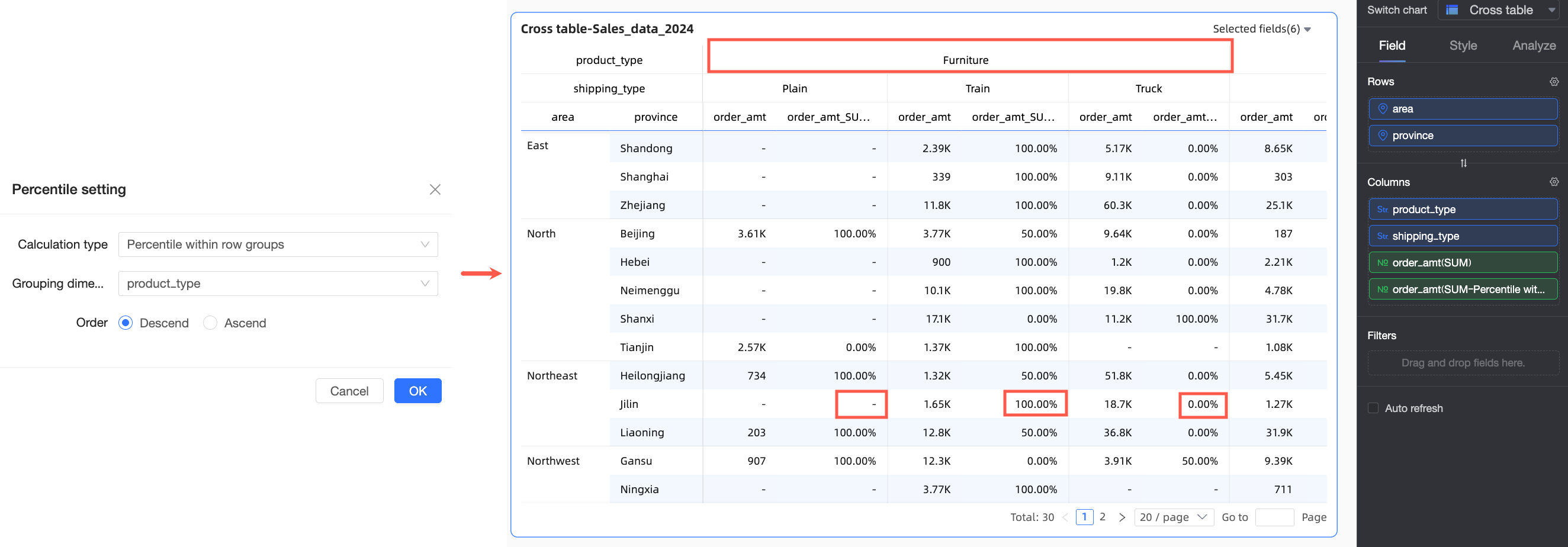The height and width of the screenshot is (547, 1568).
Task: Select the product_type field in Columns
Action: [1463, 210]
